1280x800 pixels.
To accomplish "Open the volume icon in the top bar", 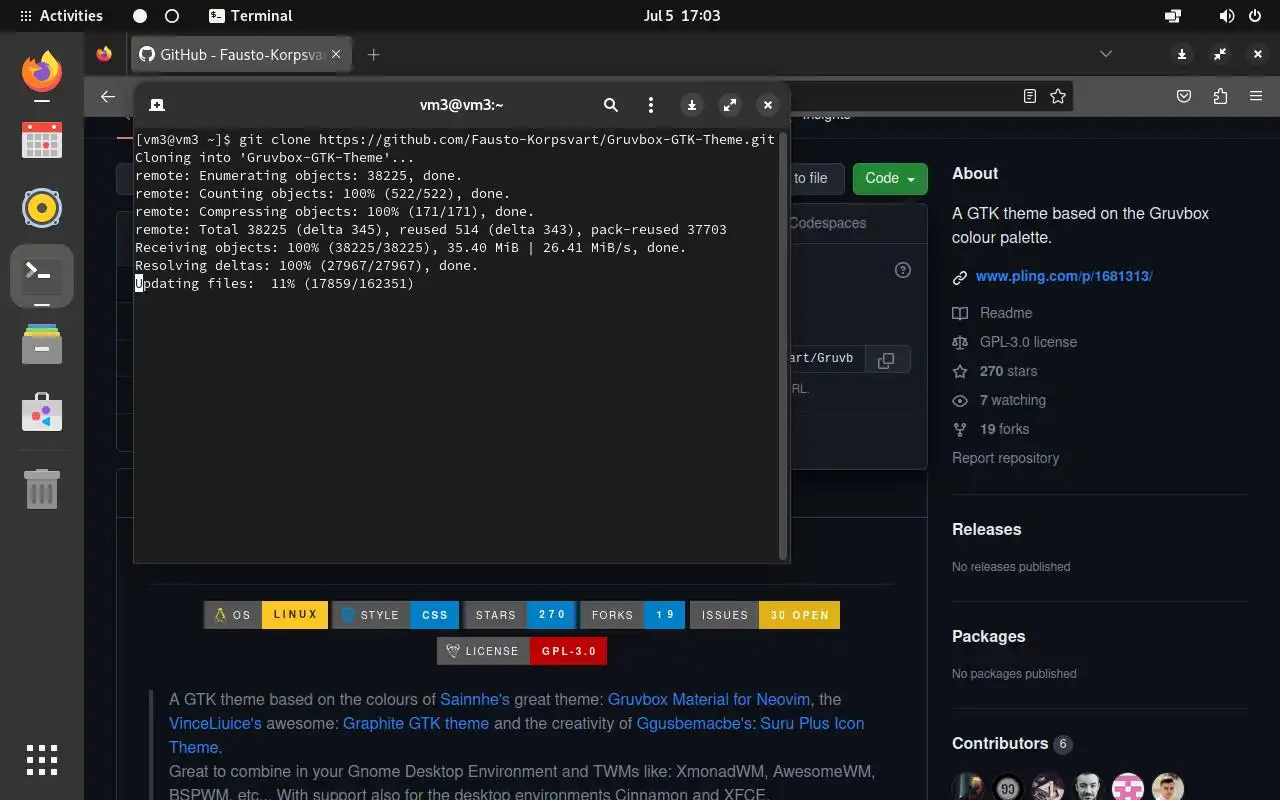I will [x=1227, y=16].
